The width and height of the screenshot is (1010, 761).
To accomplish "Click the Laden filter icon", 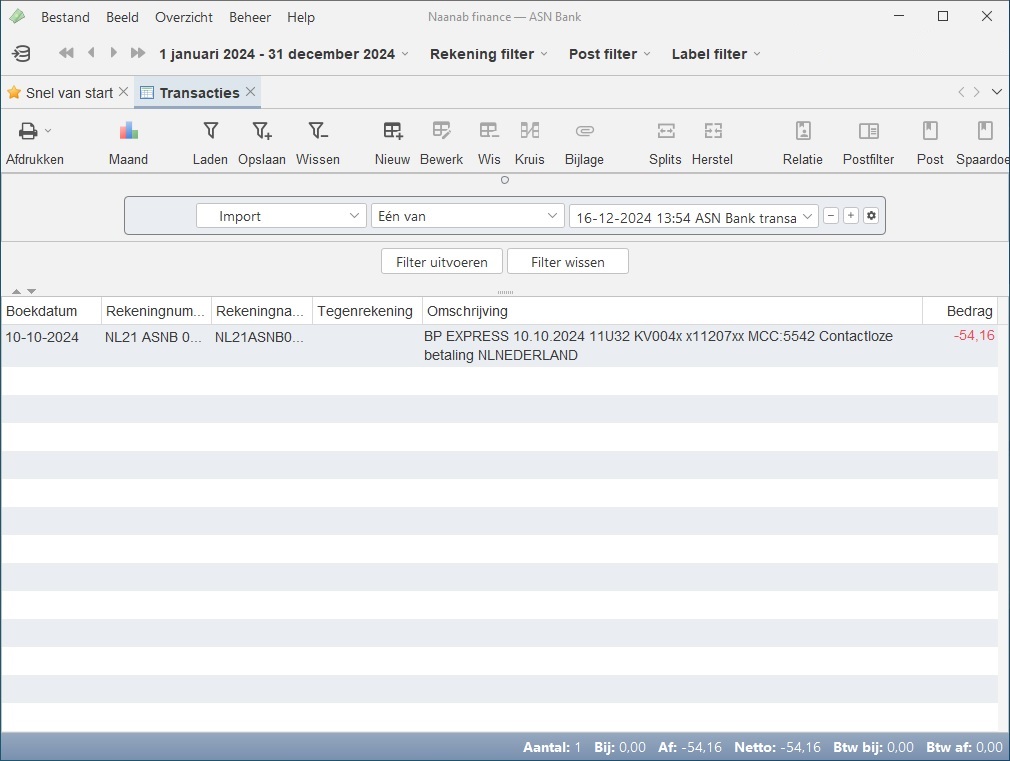I will coord(210,131).
